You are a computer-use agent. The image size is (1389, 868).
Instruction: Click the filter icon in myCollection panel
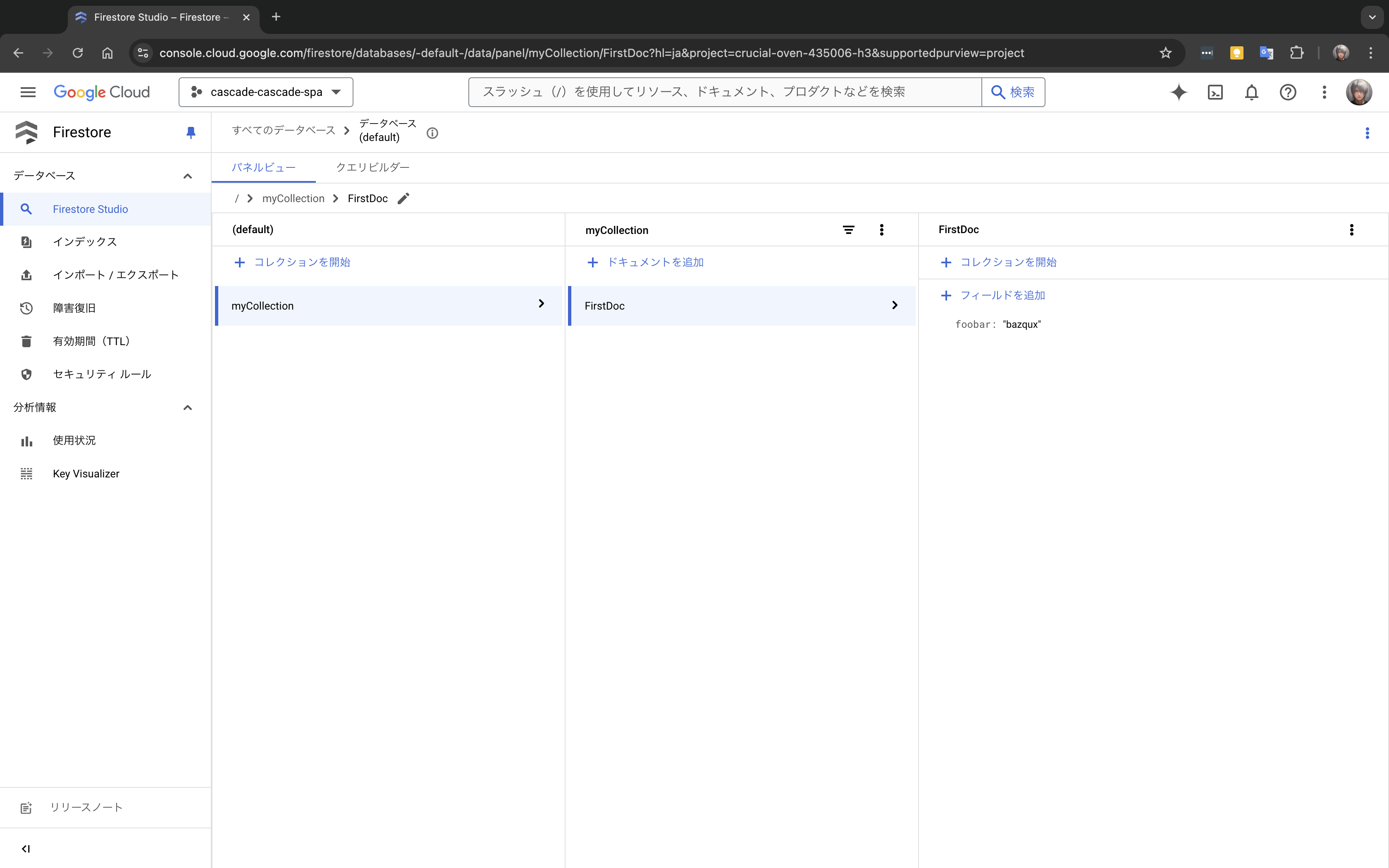[x=848, y=230]
